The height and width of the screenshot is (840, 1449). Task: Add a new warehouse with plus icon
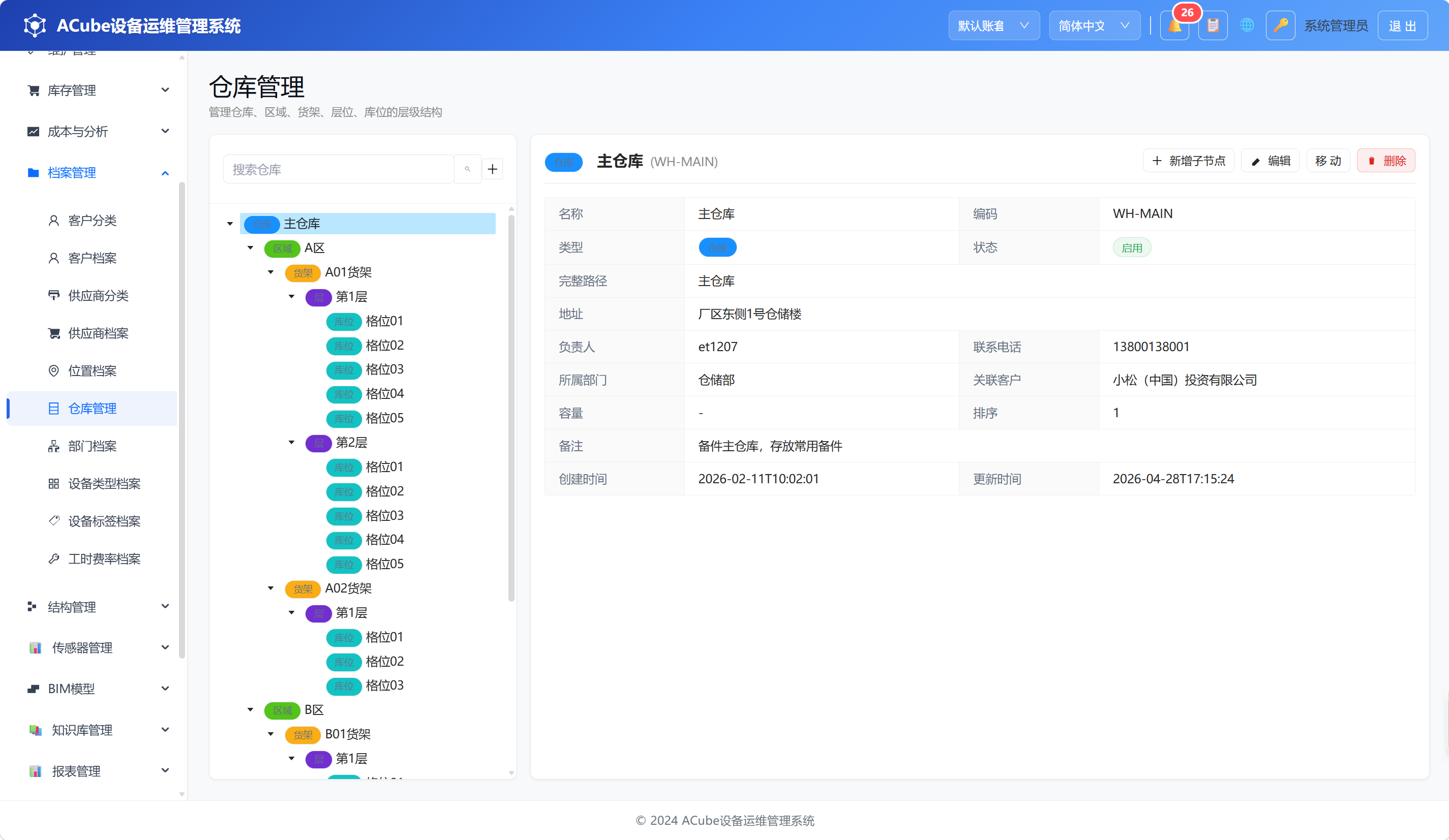[x=492, y=169]
